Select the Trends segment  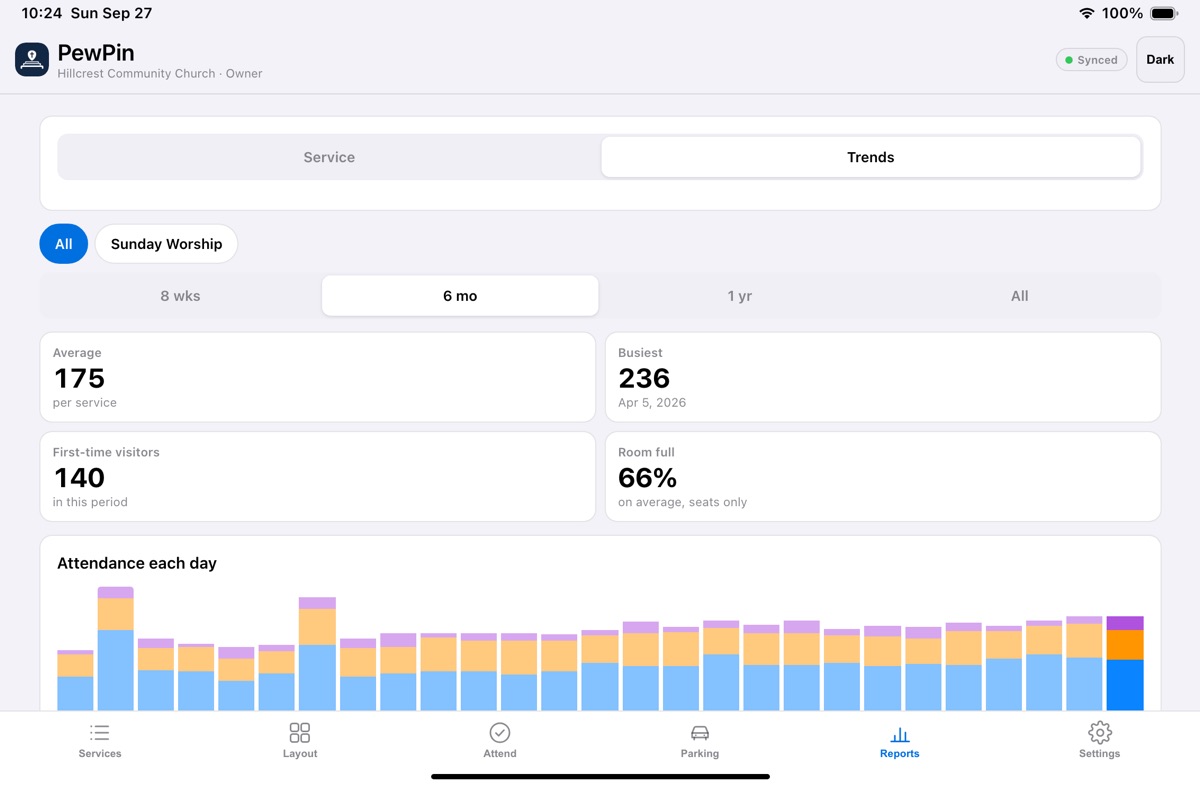pos(871,157)
